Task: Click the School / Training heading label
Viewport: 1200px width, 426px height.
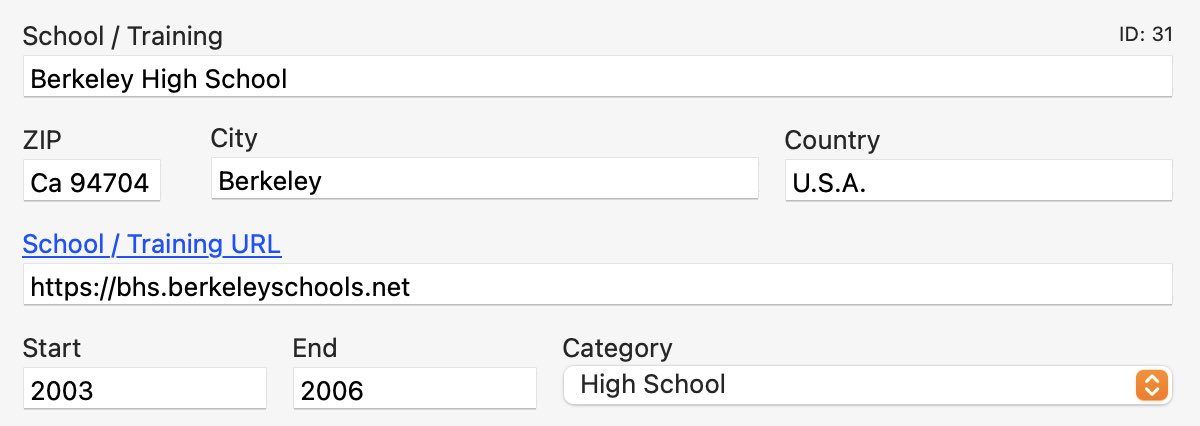Action: pyautogui.click(x=122, y=37)
